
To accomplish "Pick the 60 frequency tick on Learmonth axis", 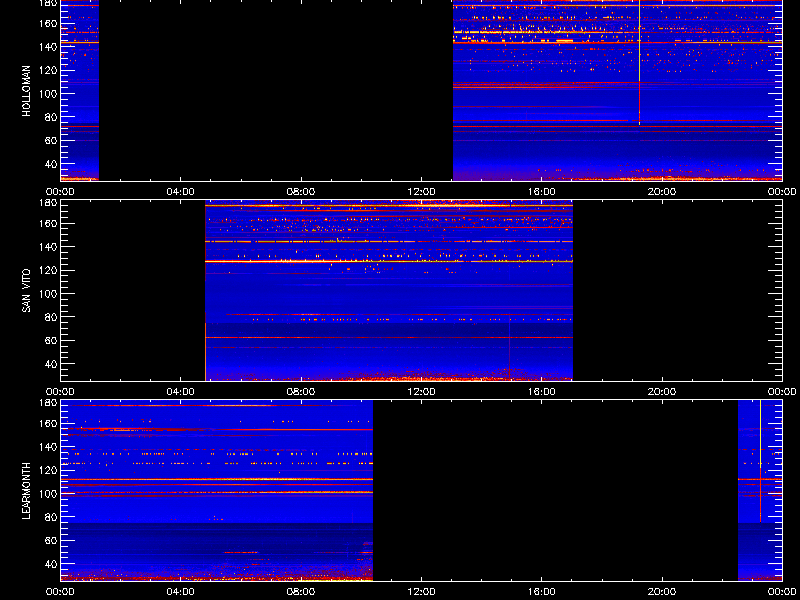I will 52,540.
